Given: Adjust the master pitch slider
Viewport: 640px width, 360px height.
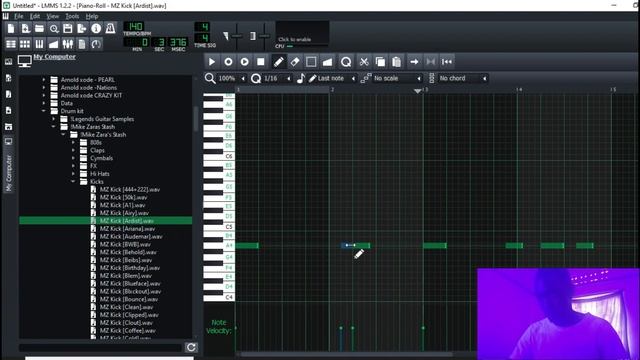Looking at the screenshot, I should pos(264,36).
